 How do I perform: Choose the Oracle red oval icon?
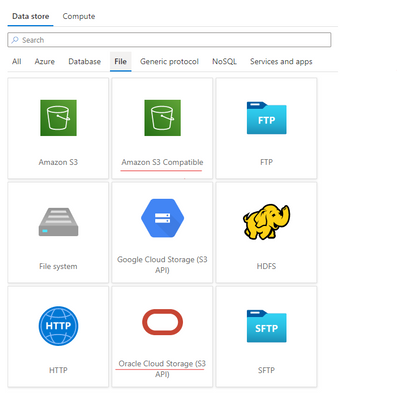click(162, 322)
